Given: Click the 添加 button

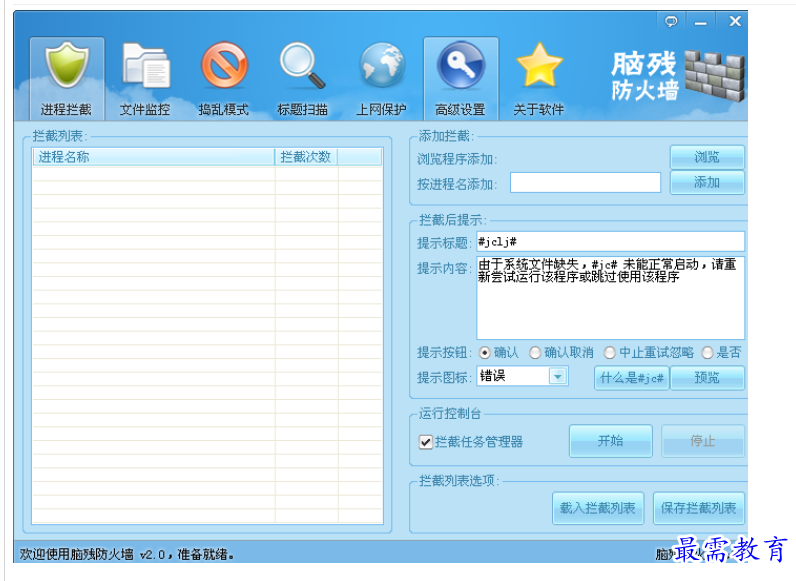Looking at the screenshot, I should click(707, 182).
